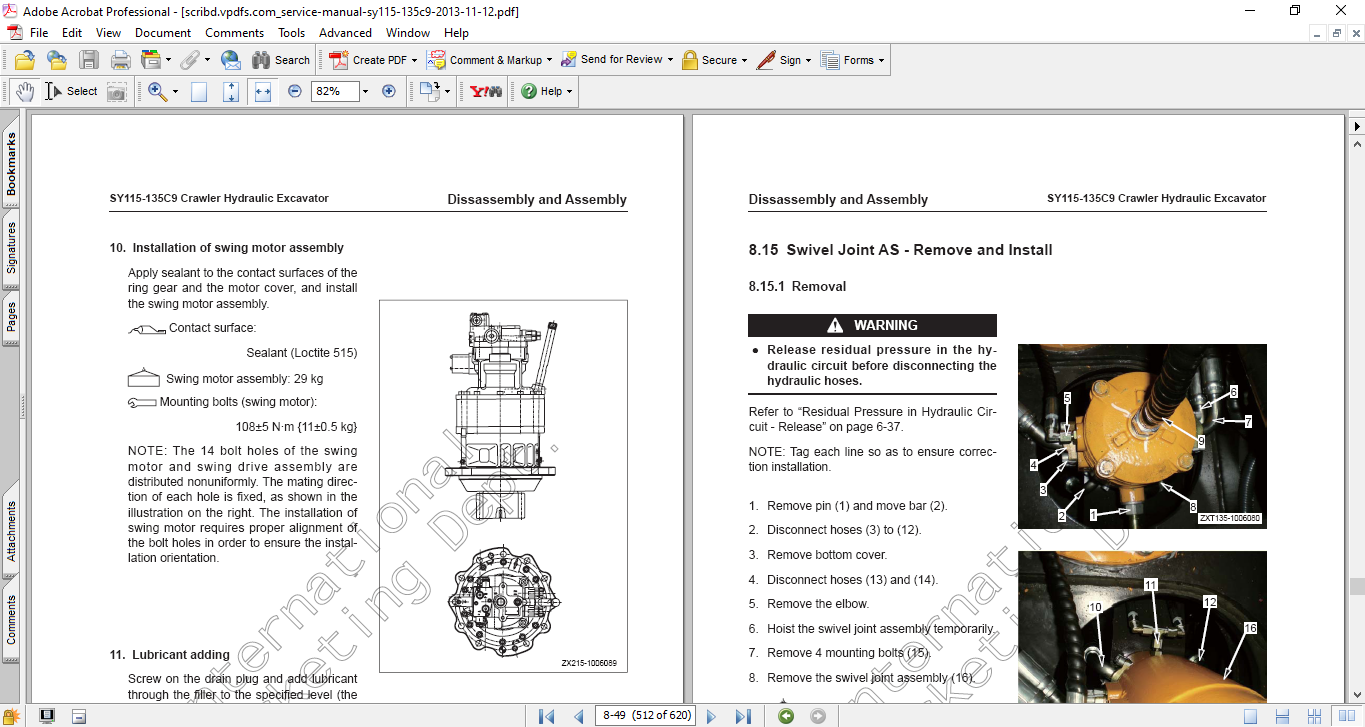This screenshot has width=1365, height=727.
Task: Select the Hand tool
Action: [x=24, y=91]
